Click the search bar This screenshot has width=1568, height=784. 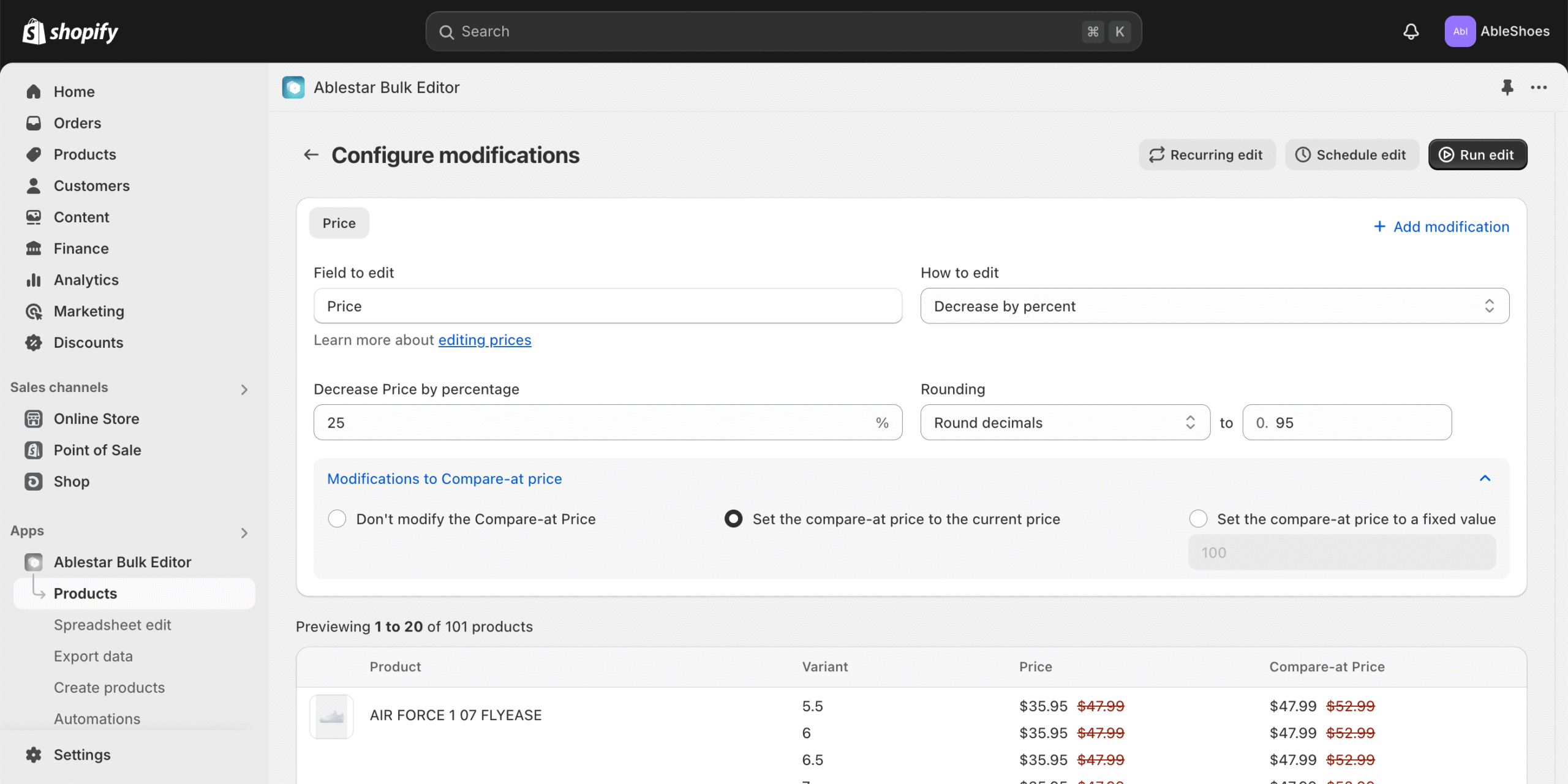click(x=782, y=31)
